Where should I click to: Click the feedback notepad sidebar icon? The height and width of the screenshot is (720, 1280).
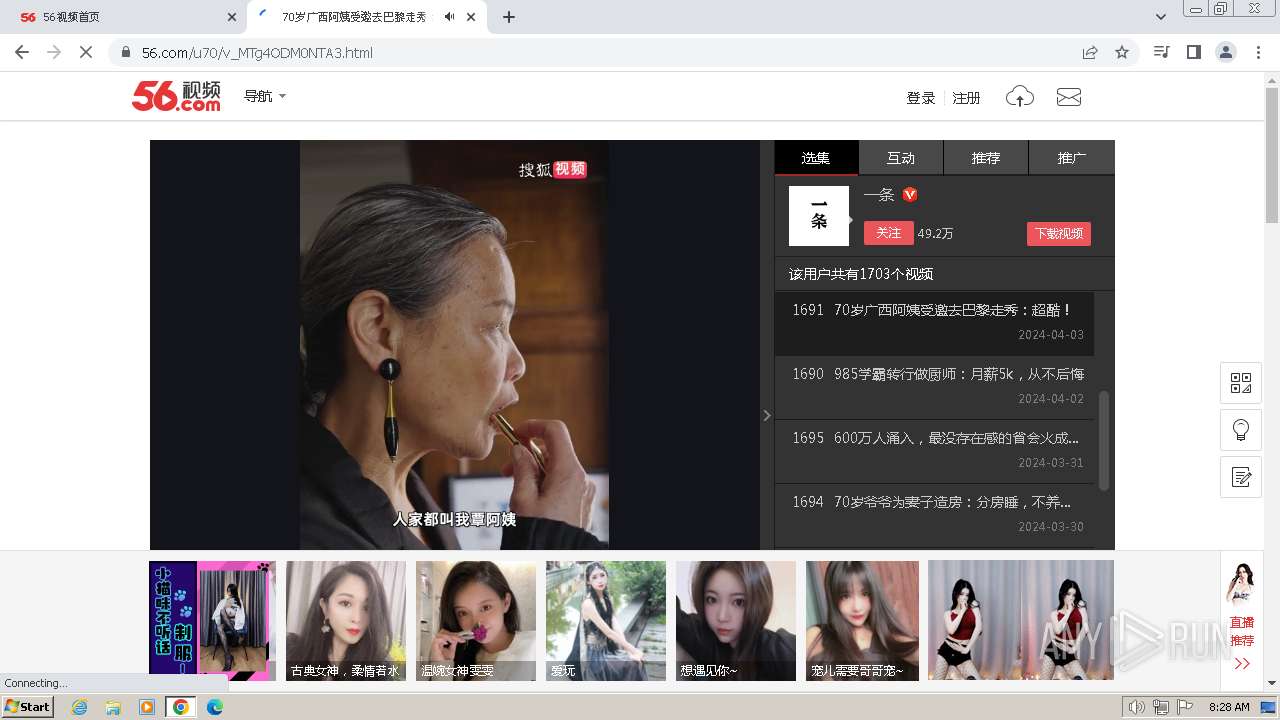point(1241,477)
